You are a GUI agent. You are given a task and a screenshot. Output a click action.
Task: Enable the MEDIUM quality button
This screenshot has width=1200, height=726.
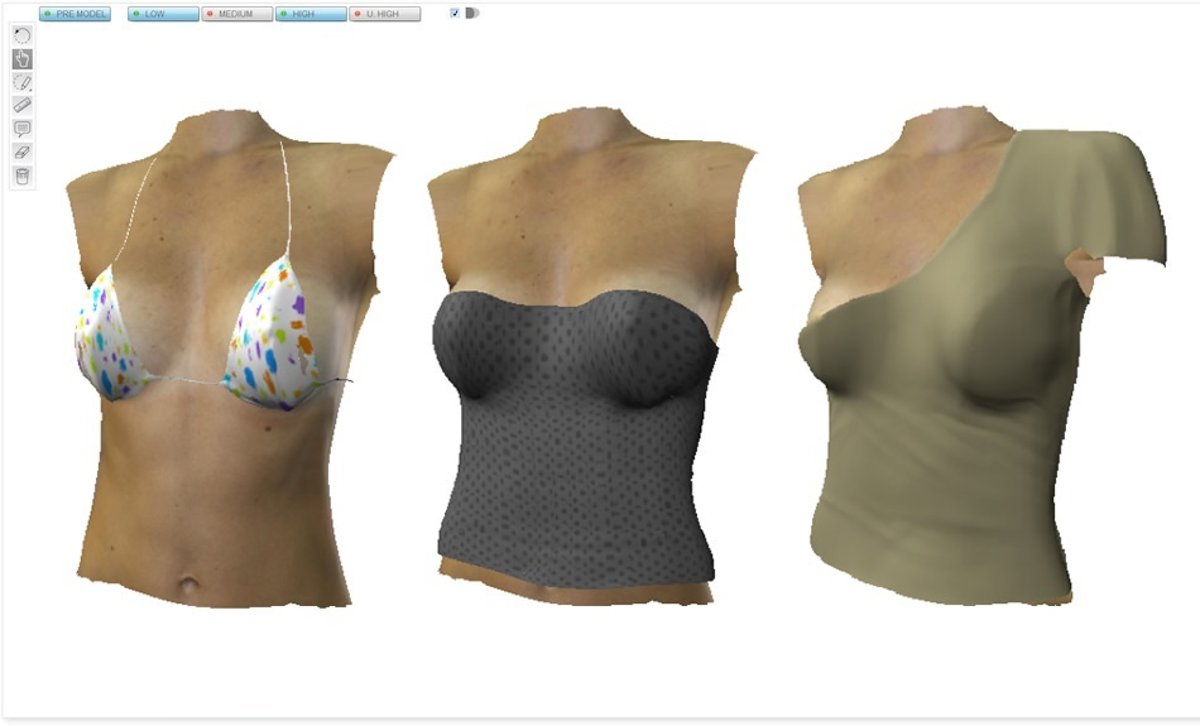point(237,15)
